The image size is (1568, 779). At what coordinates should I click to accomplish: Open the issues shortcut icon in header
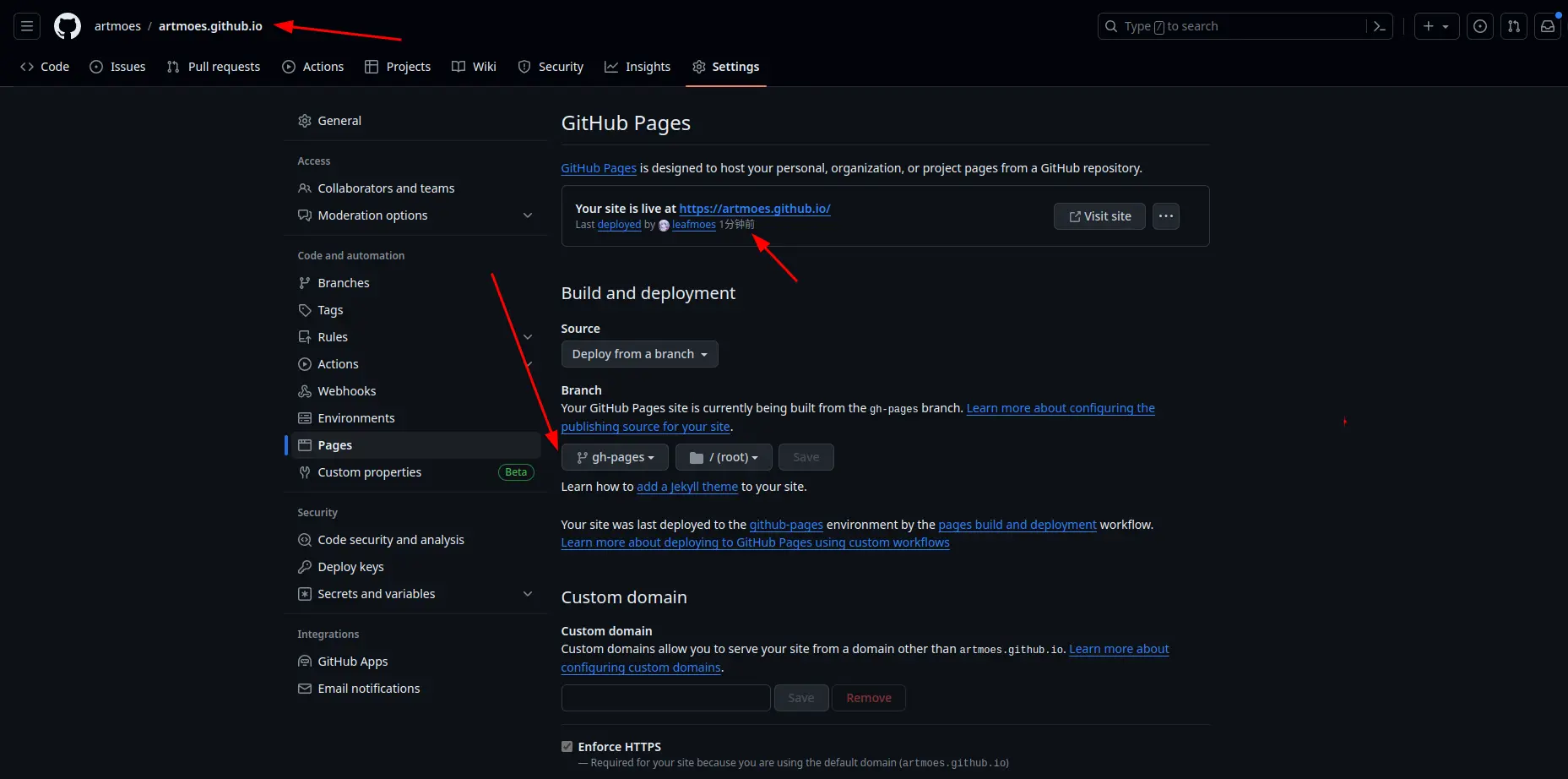(x=1480, y=26)
